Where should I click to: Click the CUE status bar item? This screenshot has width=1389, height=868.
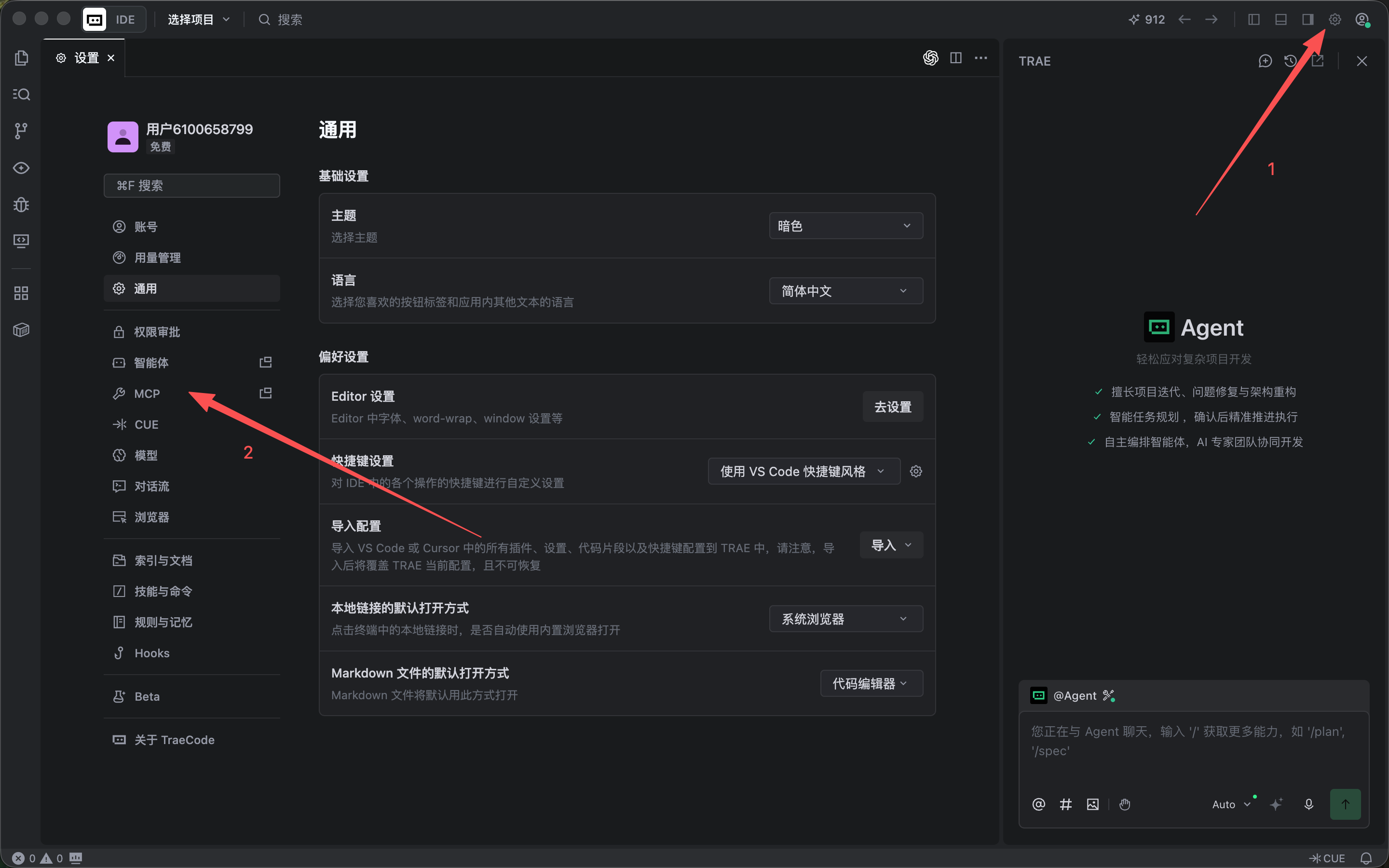tap(1327, 858)
